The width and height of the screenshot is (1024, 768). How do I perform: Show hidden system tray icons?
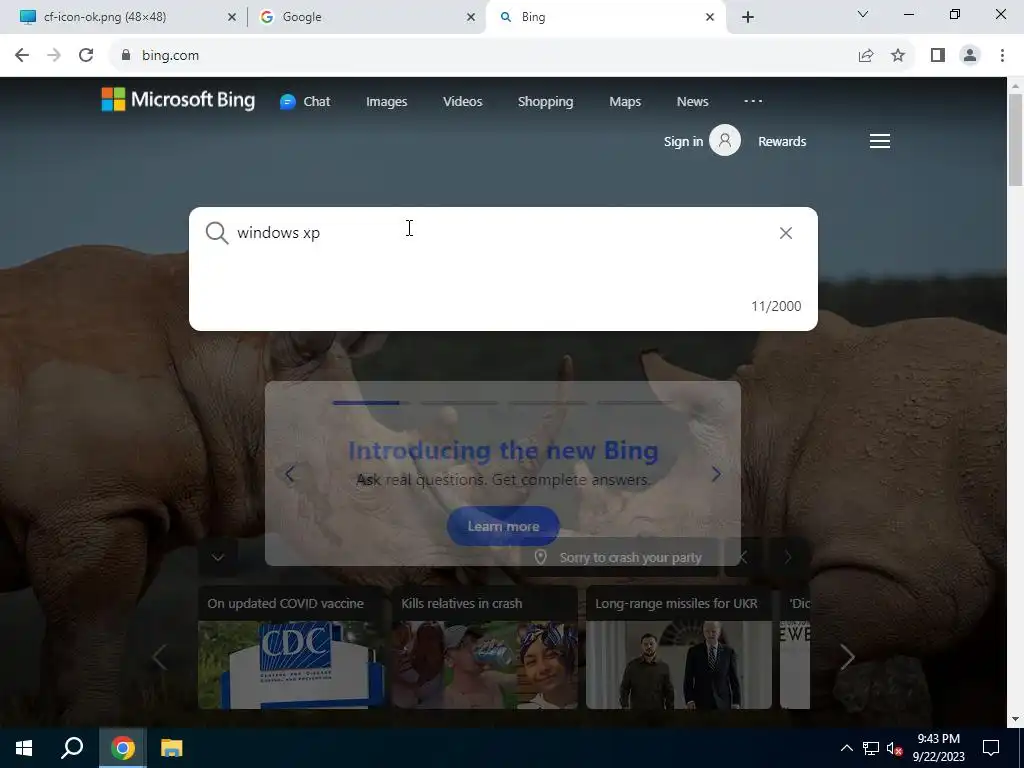[846, 748]
